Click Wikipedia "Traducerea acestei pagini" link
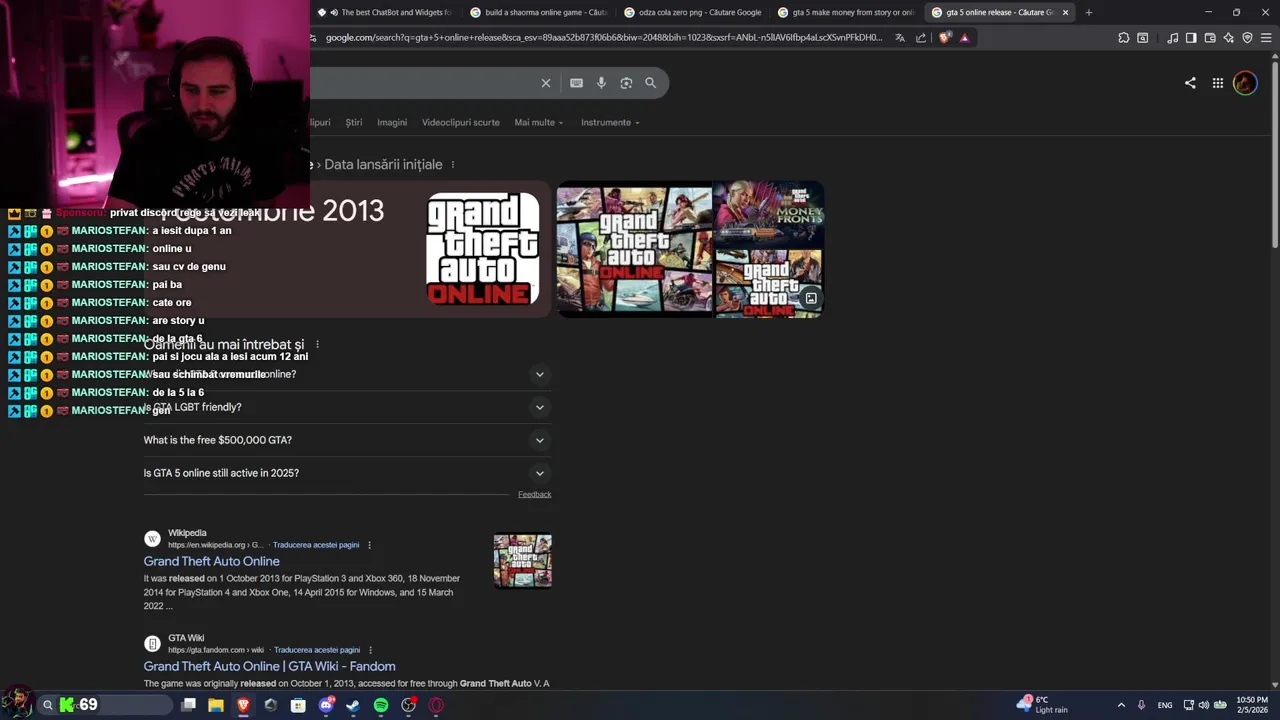1280x720 pixels. [x=316, y=545]
